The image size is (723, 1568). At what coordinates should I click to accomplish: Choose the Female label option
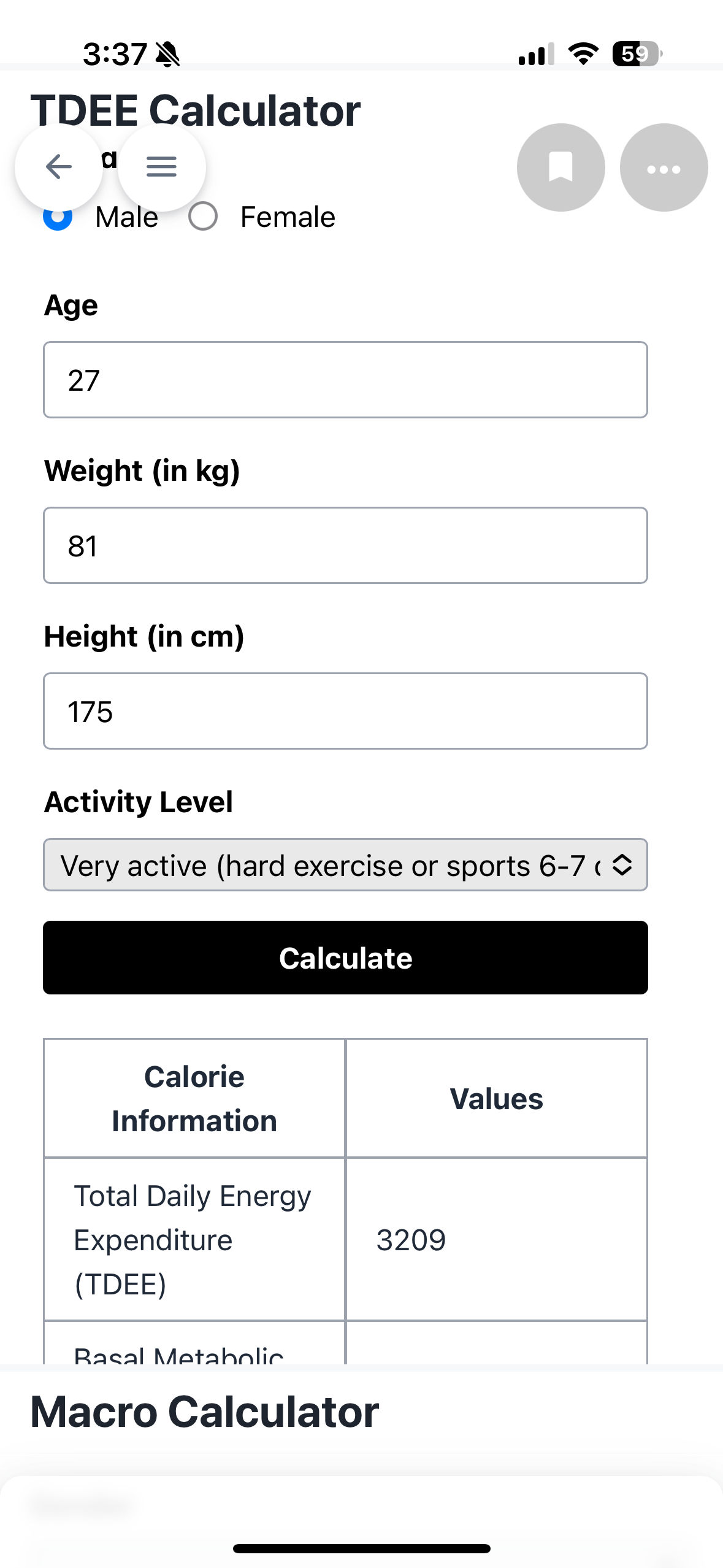tap(288, 217)
